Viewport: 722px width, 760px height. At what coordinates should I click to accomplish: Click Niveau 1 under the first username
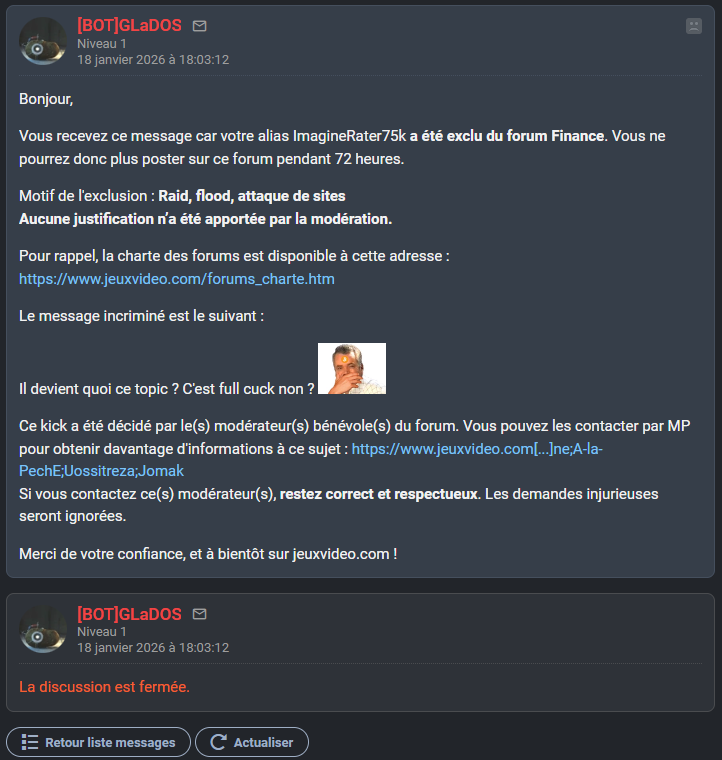[x=102, y=43]
